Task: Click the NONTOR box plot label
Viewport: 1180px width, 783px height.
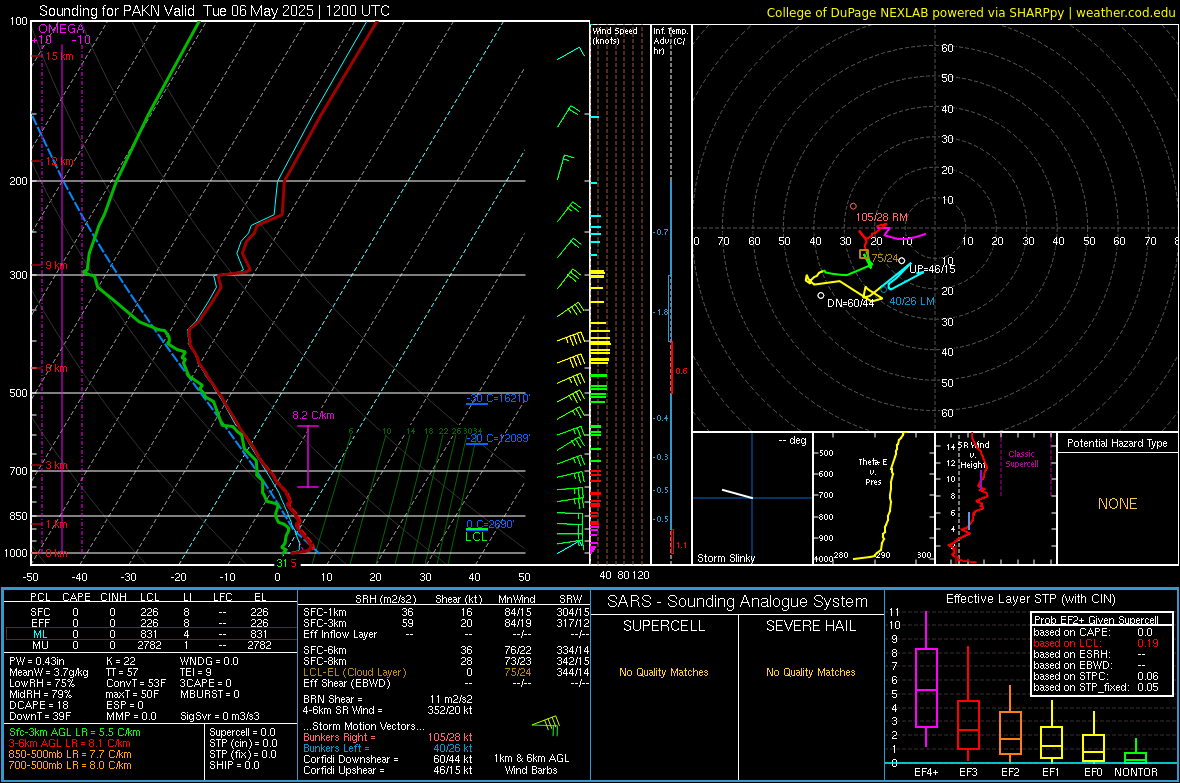Action: (x=1136, y=772)
